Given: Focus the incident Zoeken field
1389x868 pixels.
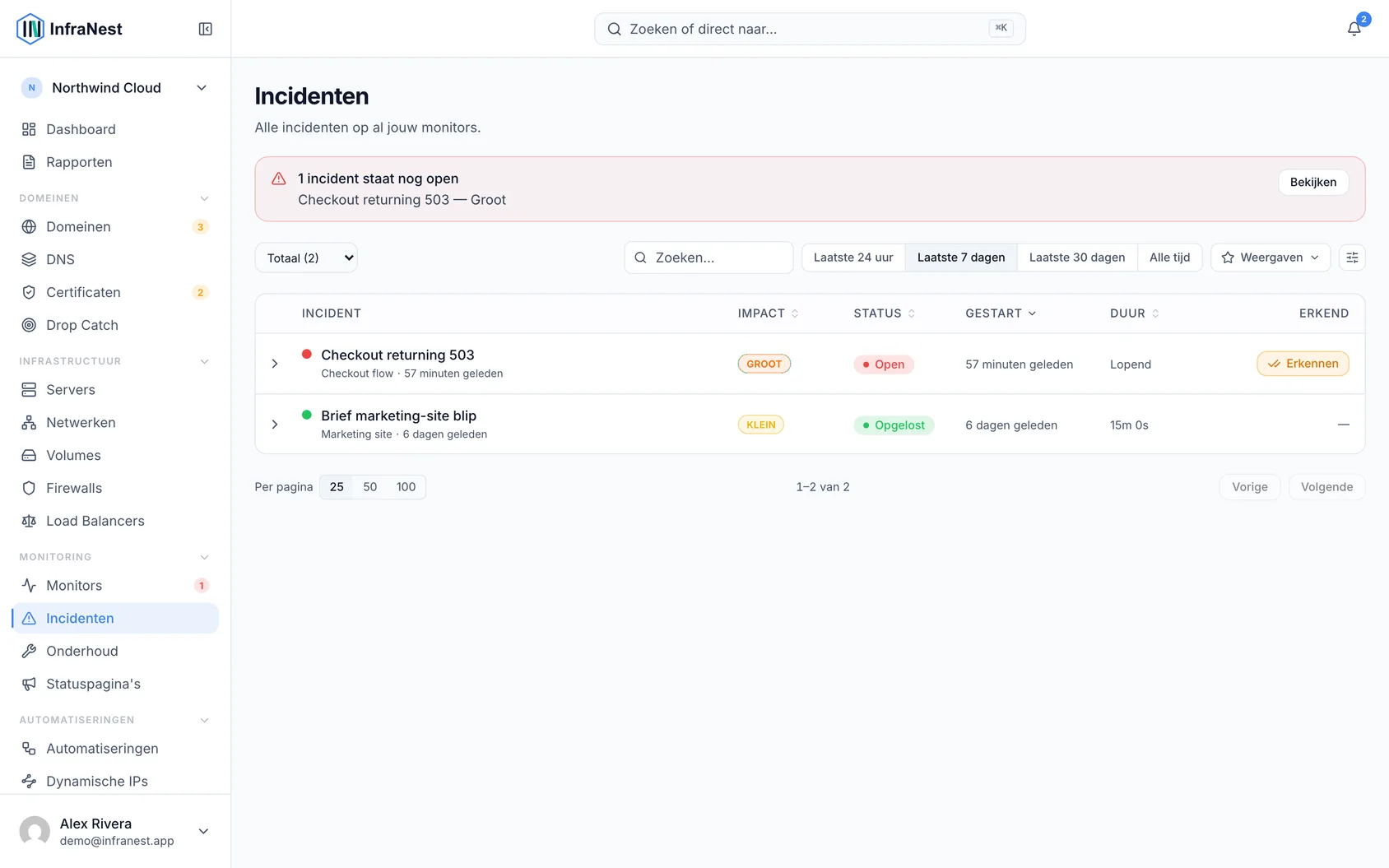Looking at the screenshot, I should tap(708, 258).
